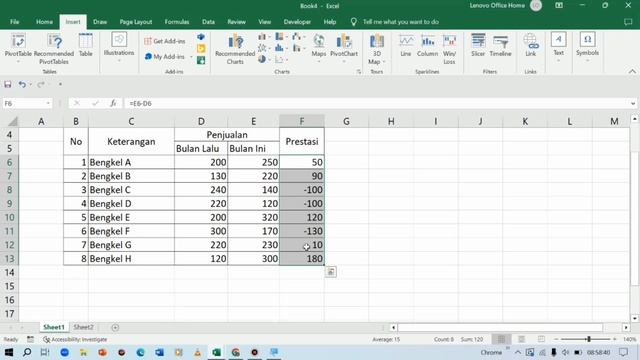Open the PivotTable tool

coord(18,48)
